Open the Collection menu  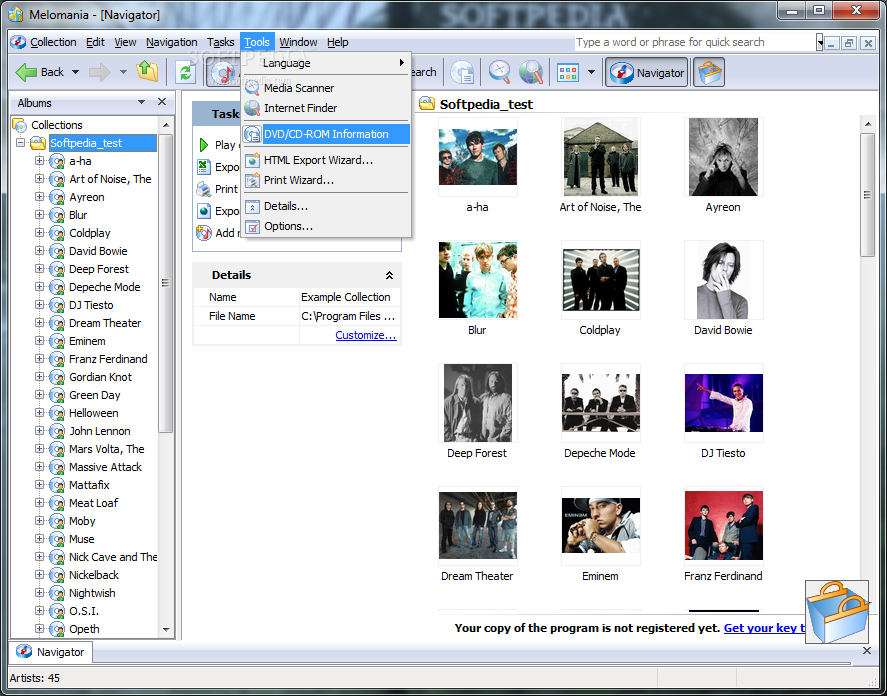(53, 42)
